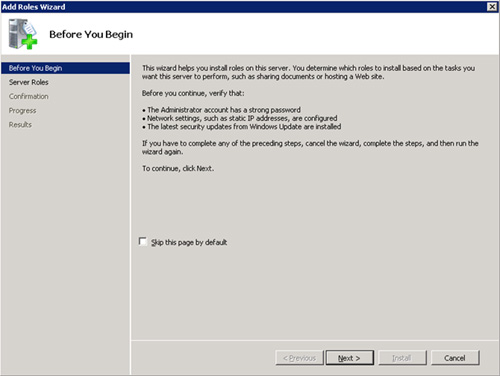The width and height of the screenshot is (500, 376).
Task: Click the 'Before you continue, verify that' line
Action: pos(193,93)
